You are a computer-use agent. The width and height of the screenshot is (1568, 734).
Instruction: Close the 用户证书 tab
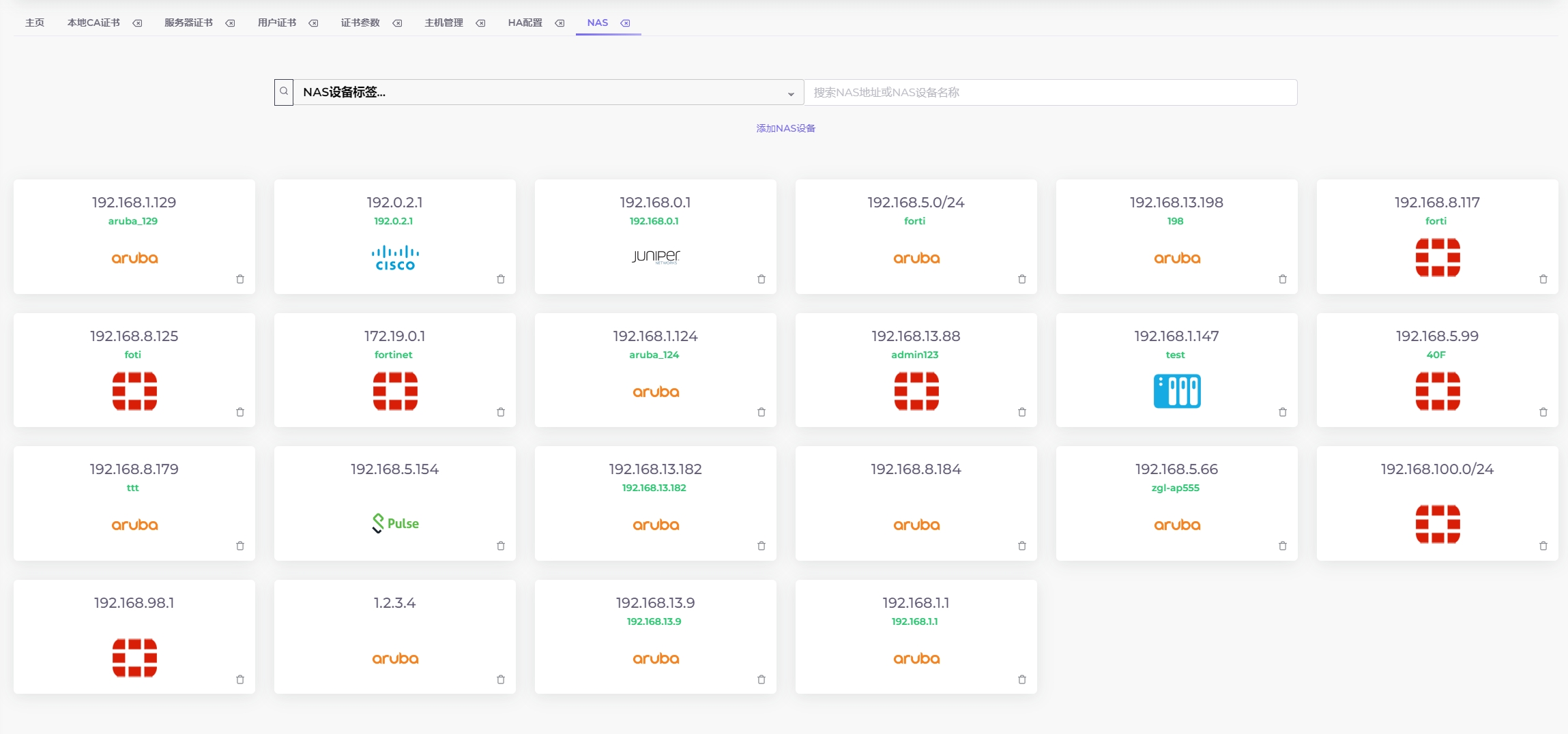tap(313, 23)
